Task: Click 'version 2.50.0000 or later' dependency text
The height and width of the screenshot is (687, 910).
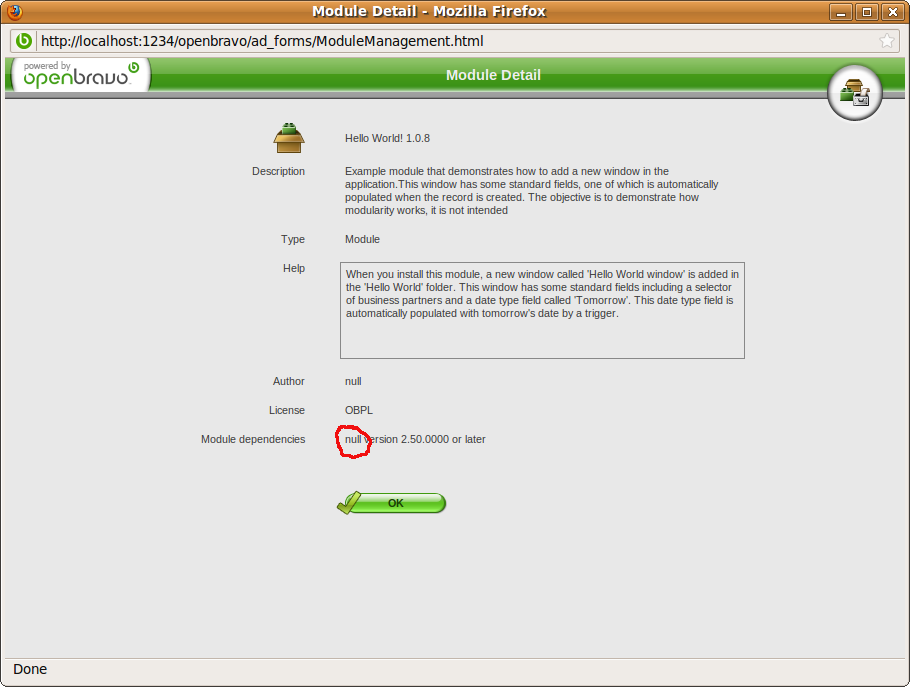Action: pos(425,439)
